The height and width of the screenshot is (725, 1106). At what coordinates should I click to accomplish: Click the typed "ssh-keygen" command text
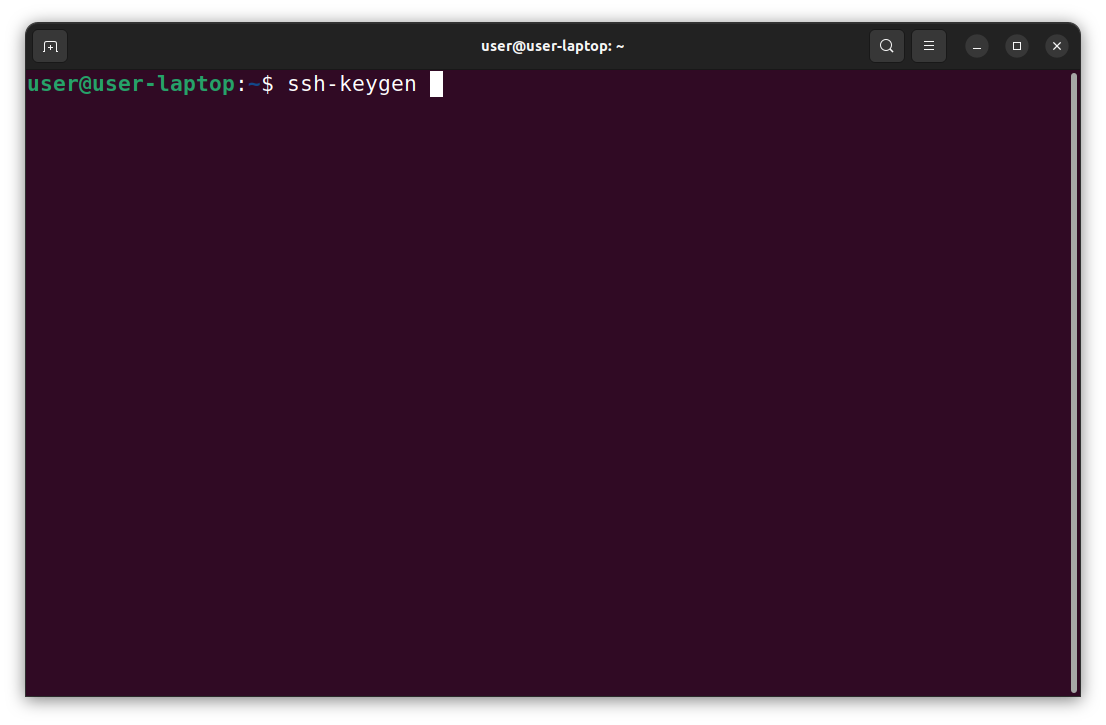[352, 85]
